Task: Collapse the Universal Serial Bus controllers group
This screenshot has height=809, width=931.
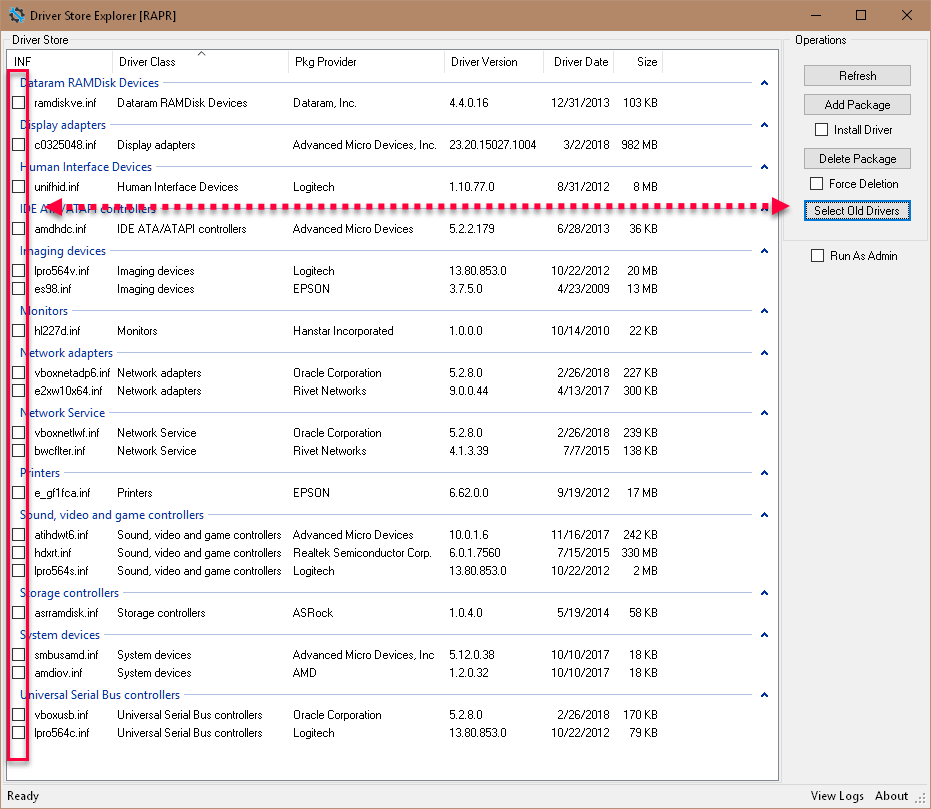Action: pos(764,695)
